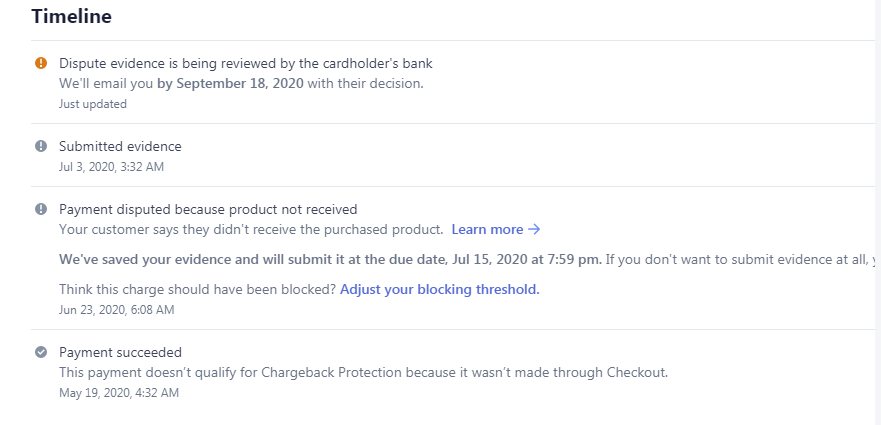This screenshot has width=881, height=425.
Task: Click the icon beside Submitted evidence
Action: [x=41, y=146]
